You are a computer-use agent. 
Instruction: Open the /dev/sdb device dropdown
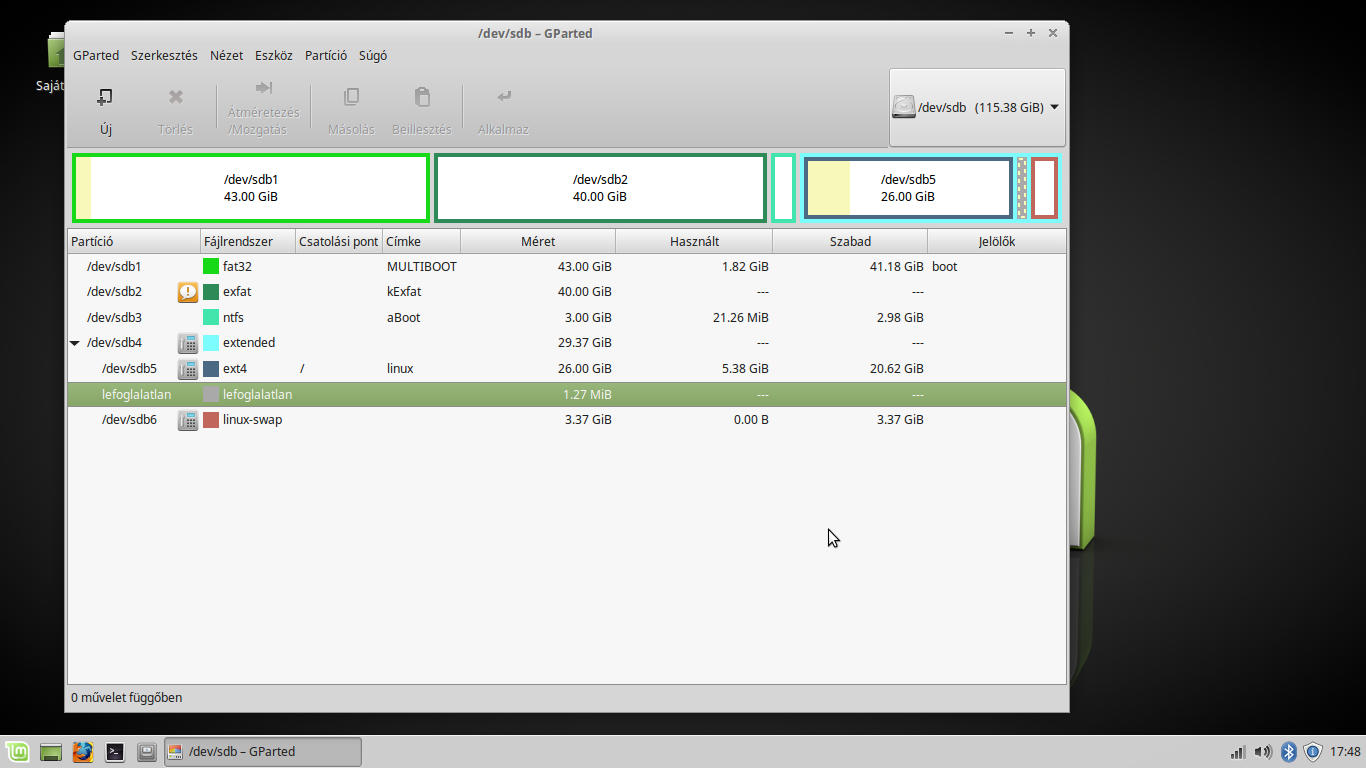[x=977, y=107]
